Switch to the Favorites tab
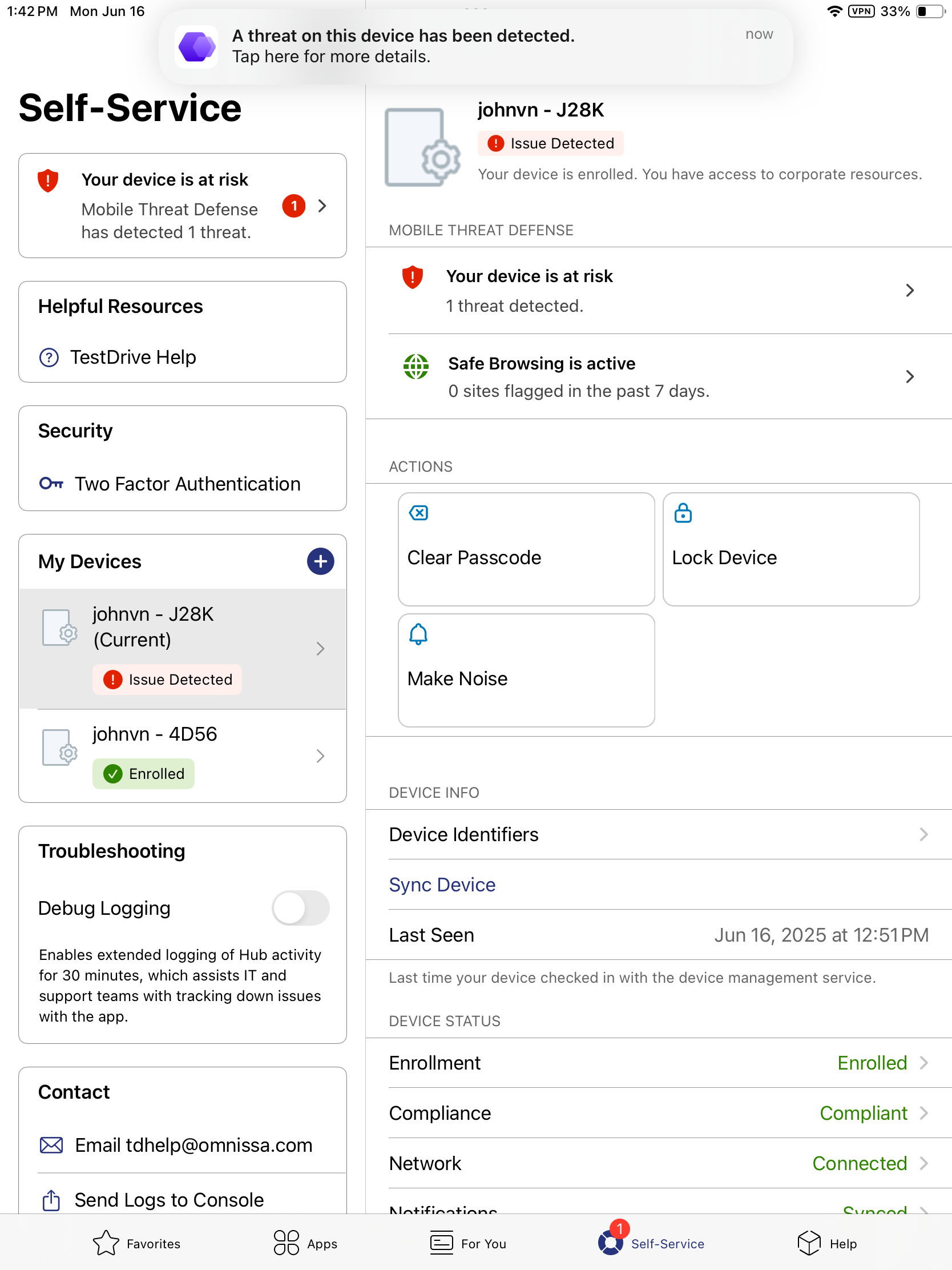The height and width of the screenshot is (1270, 952). [136, 1243]
